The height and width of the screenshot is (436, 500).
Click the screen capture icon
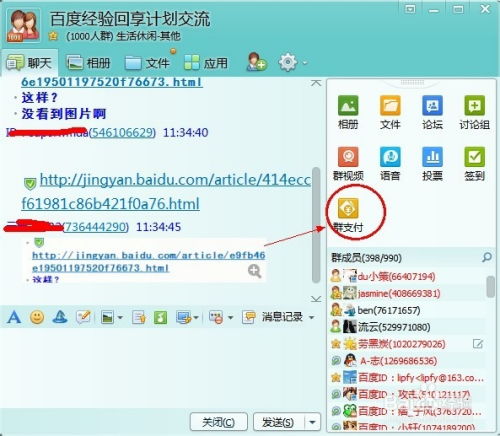184,317
